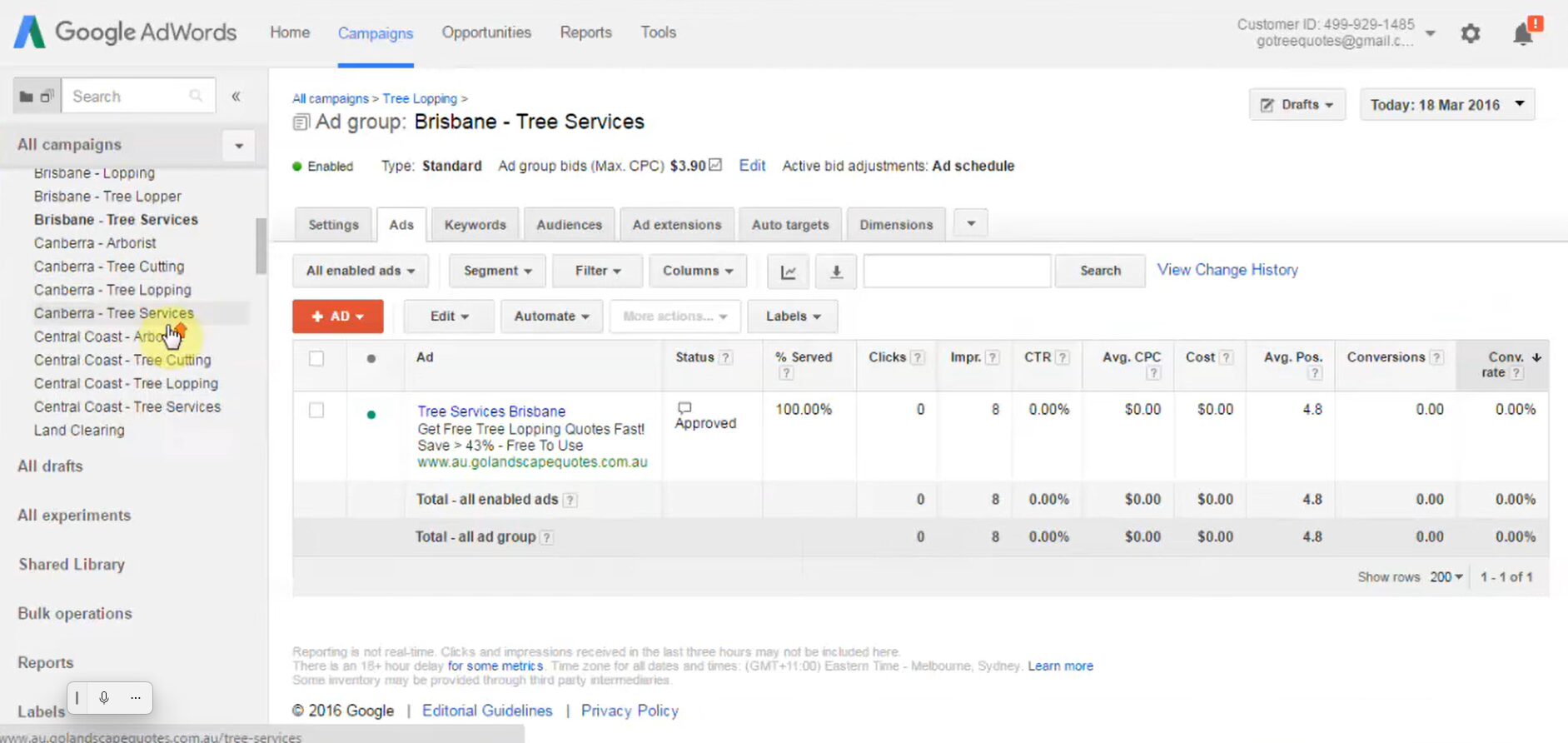This screenshot has width=1568, height=743.
Task: Click the ellipsis in floating toolbar
Action: [x=136, y=697]
